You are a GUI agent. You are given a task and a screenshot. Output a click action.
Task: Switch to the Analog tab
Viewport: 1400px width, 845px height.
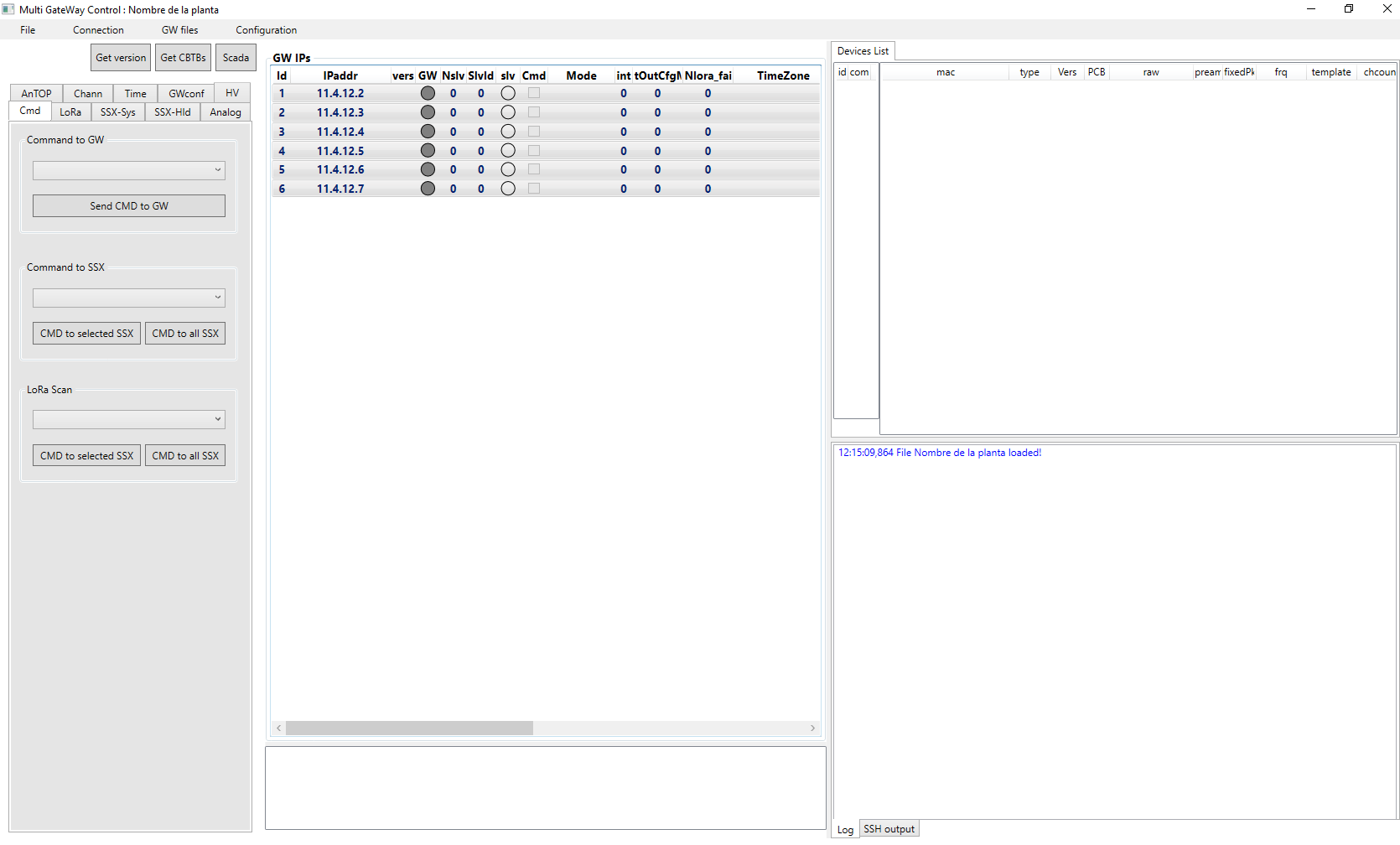pyautogui.click(x=225, y=111)
